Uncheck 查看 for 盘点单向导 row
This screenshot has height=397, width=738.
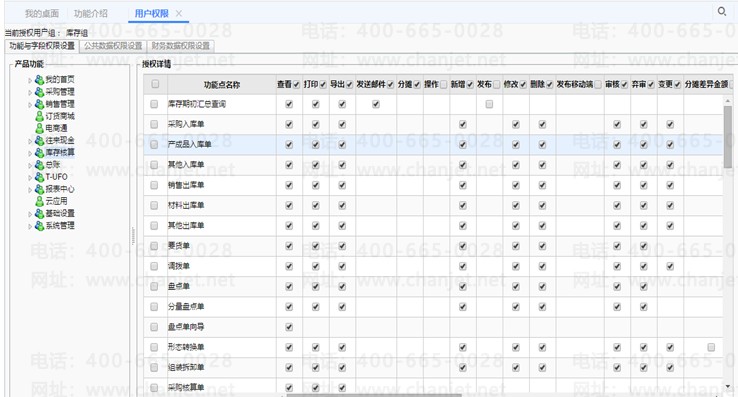(289, 327)
